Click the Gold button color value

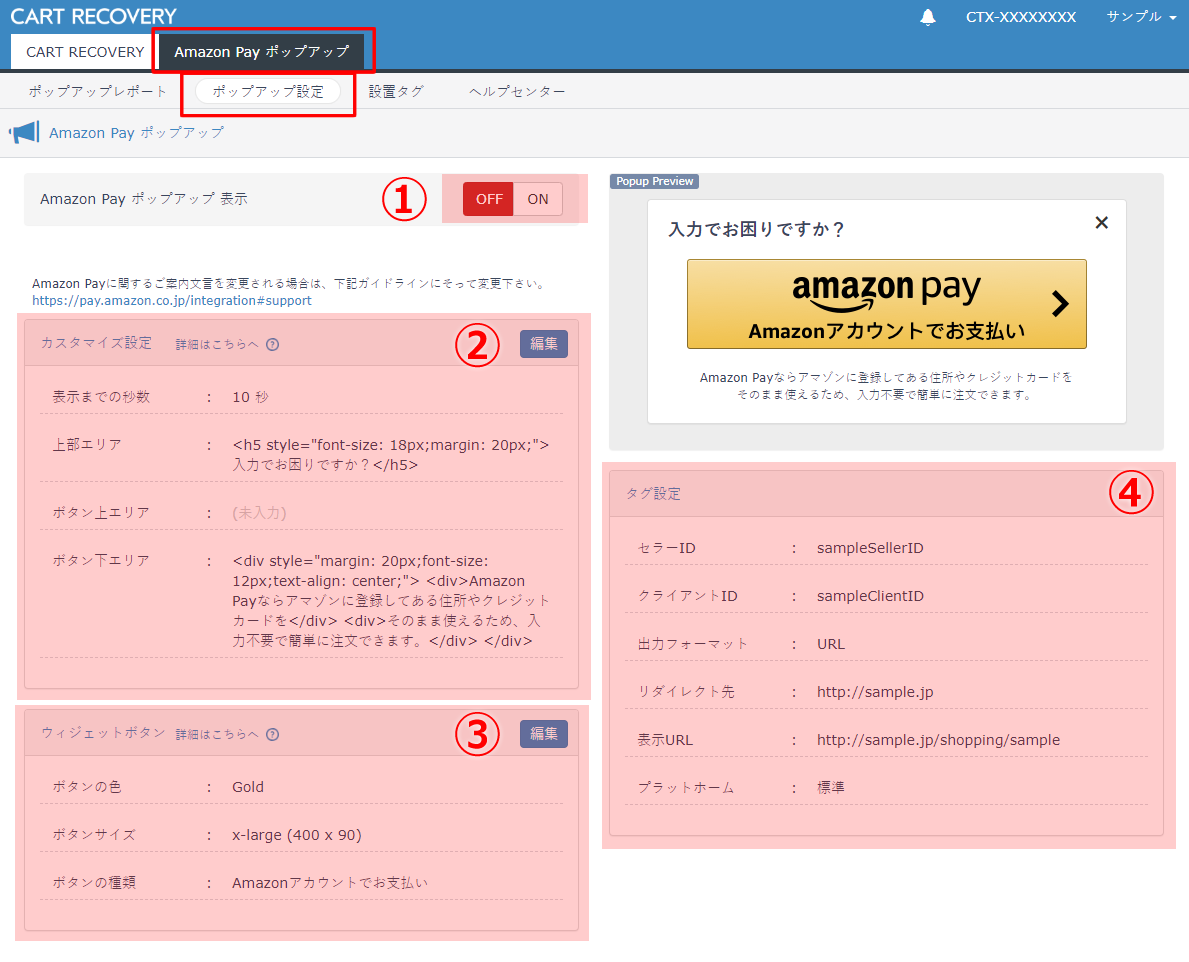(248, 787)
